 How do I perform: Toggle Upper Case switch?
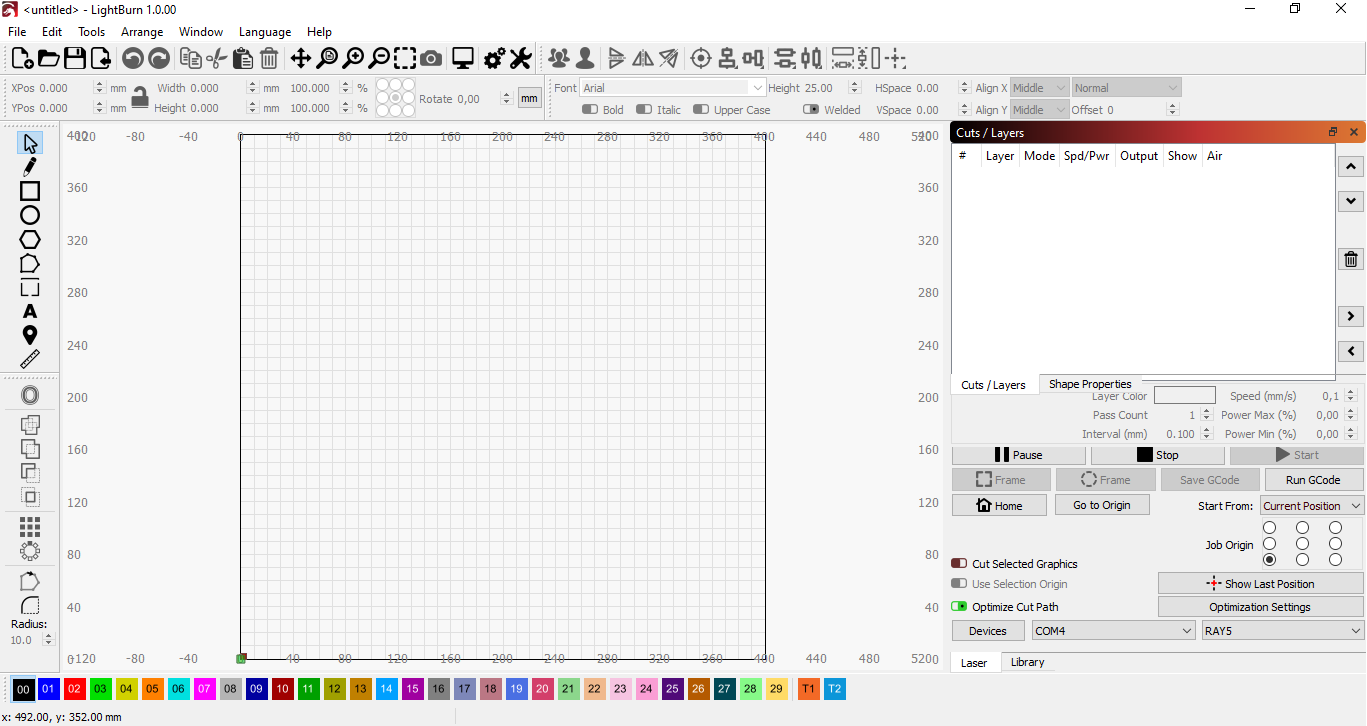point(701,110)
